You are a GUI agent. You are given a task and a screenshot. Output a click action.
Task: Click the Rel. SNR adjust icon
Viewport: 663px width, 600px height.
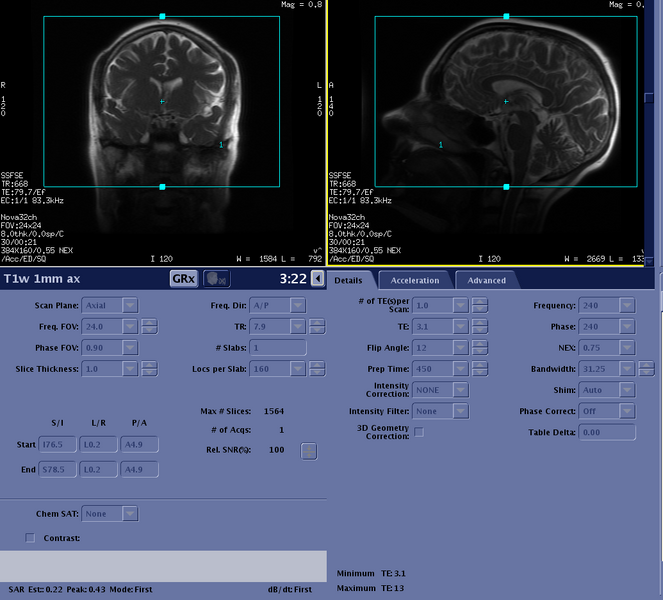click(309, 451)
